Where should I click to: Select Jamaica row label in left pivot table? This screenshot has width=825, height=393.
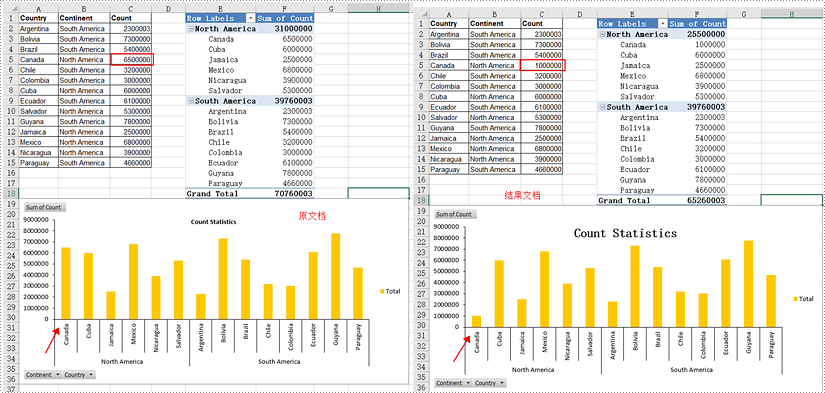coord(223,59)
